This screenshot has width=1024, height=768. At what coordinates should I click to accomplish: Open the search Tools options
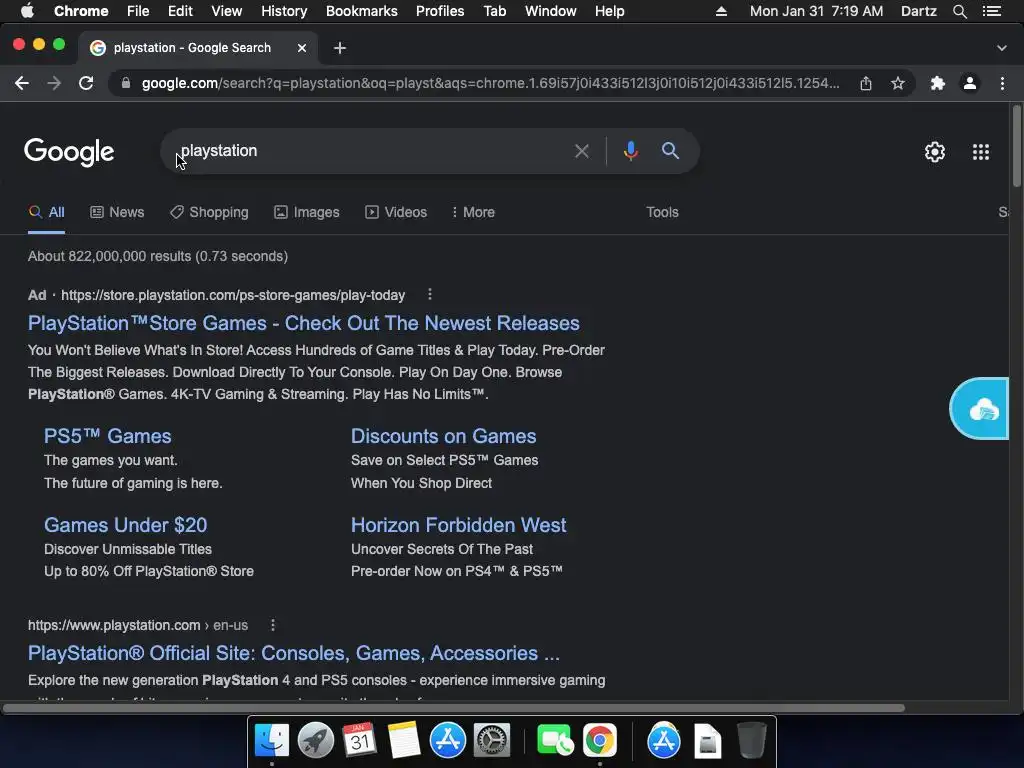662,212
